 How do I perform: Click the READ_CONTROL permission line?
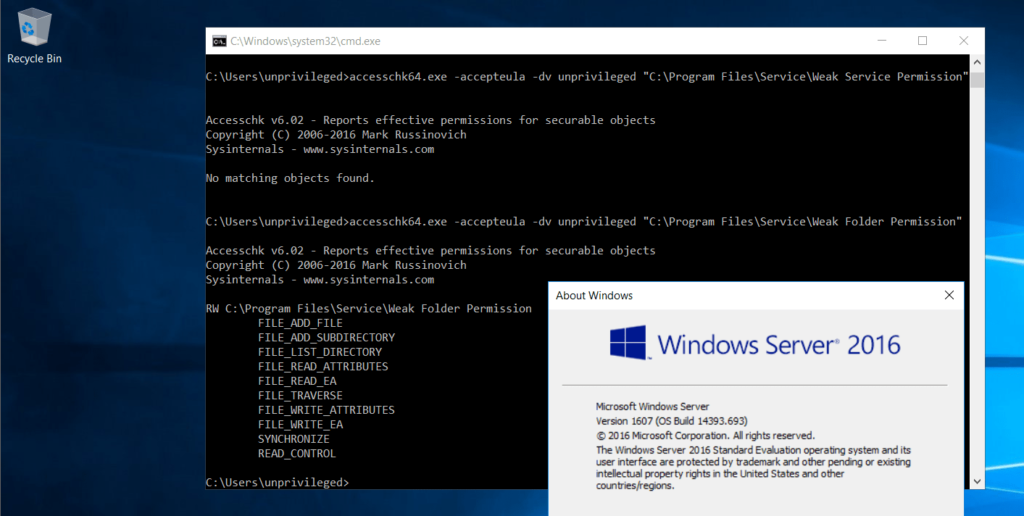(x=297, y=453)
